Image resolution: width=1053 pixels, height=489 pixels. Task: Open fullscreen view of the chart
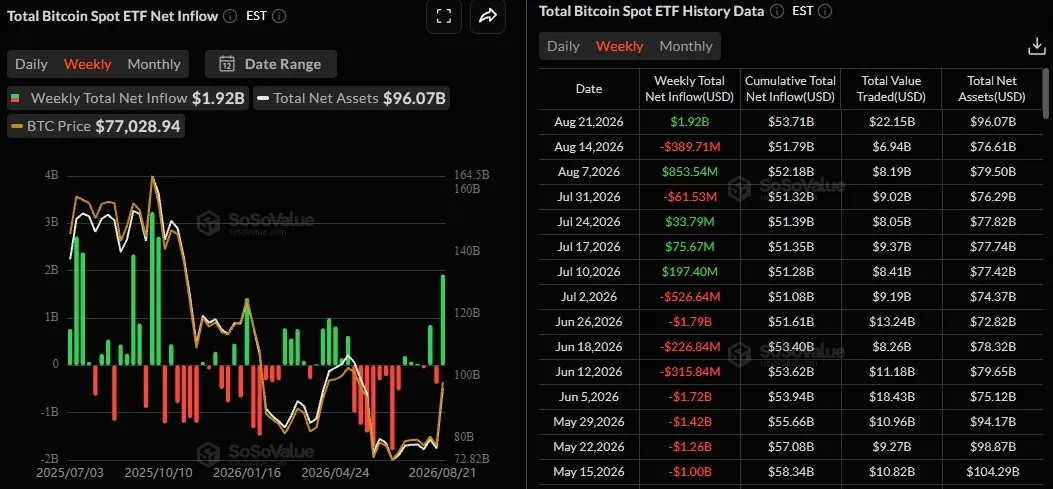click(444, 16)
